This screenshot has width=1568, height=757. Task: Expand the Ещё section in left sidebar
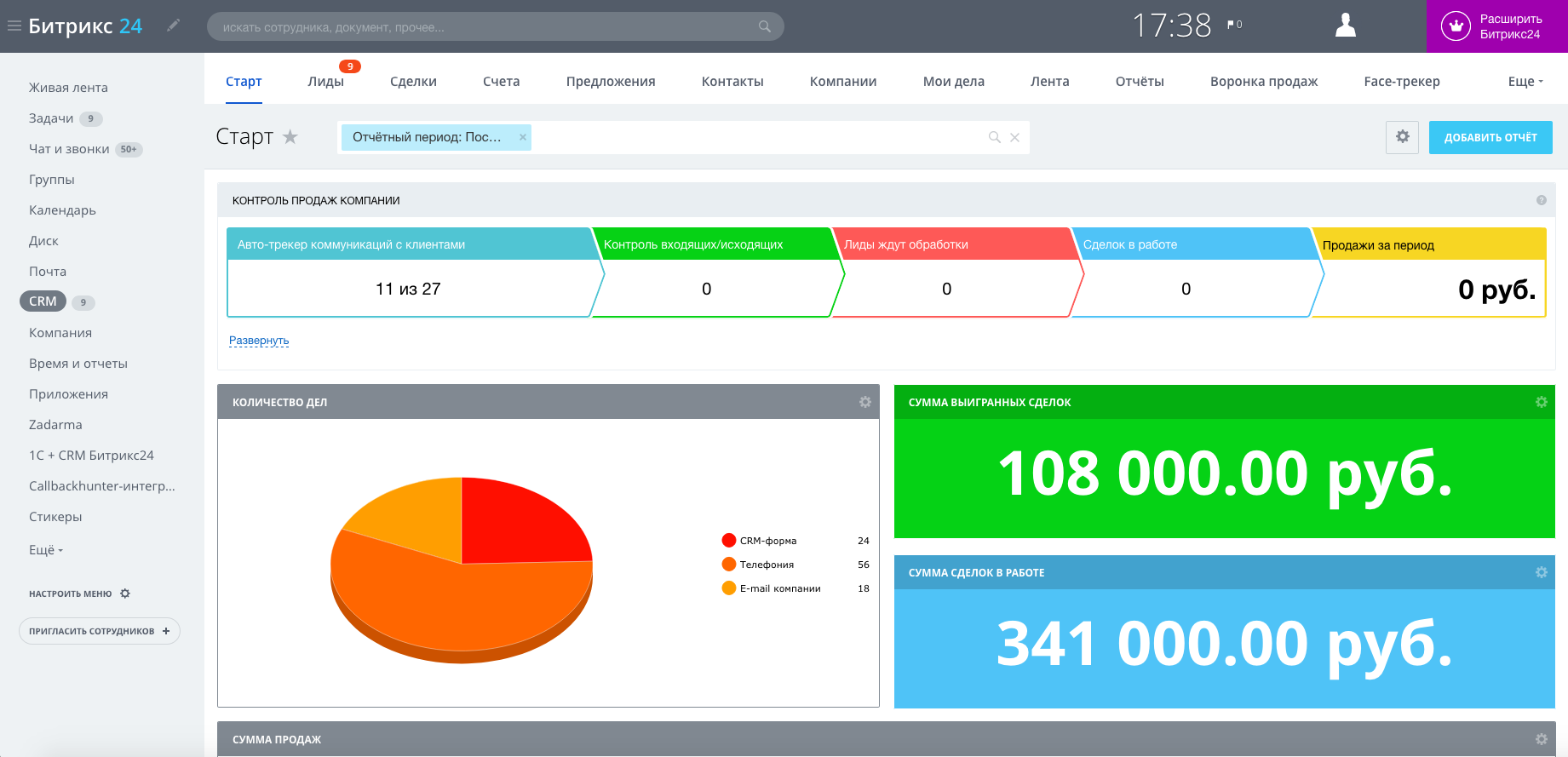point(46,550)
